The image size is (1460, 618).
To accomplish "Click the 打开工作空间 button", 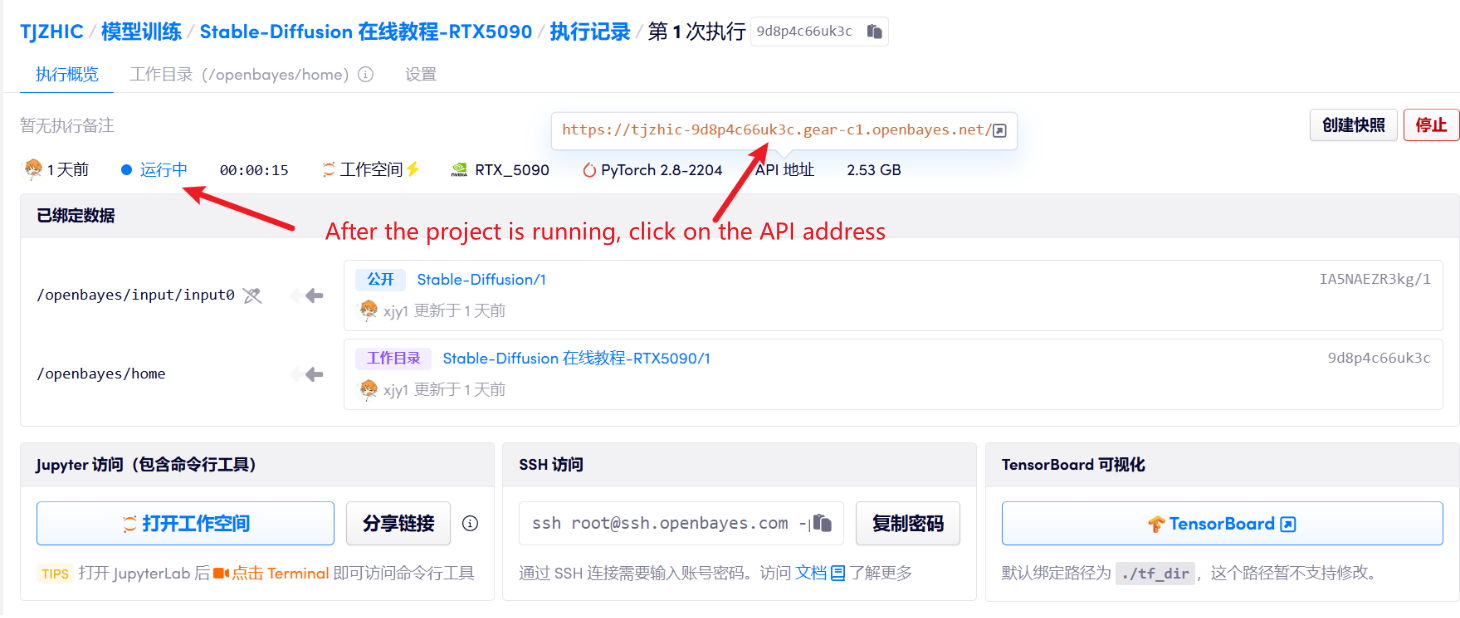I will tap(185, 523).
